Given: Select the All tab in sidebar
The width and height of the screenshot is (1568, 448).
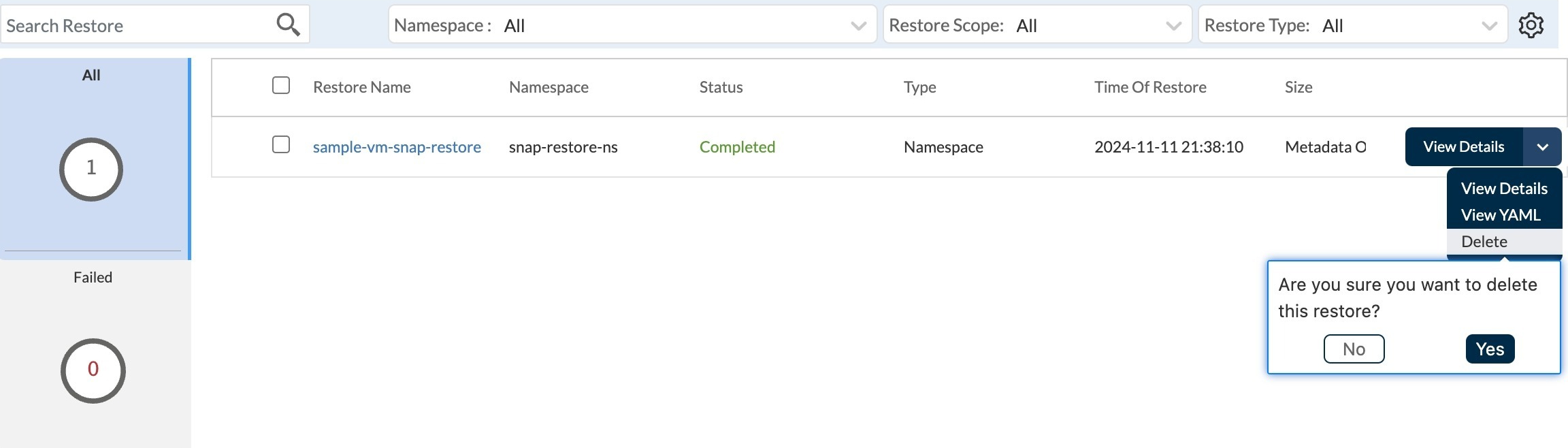Looking at the screenshot, I should point(91,75).
